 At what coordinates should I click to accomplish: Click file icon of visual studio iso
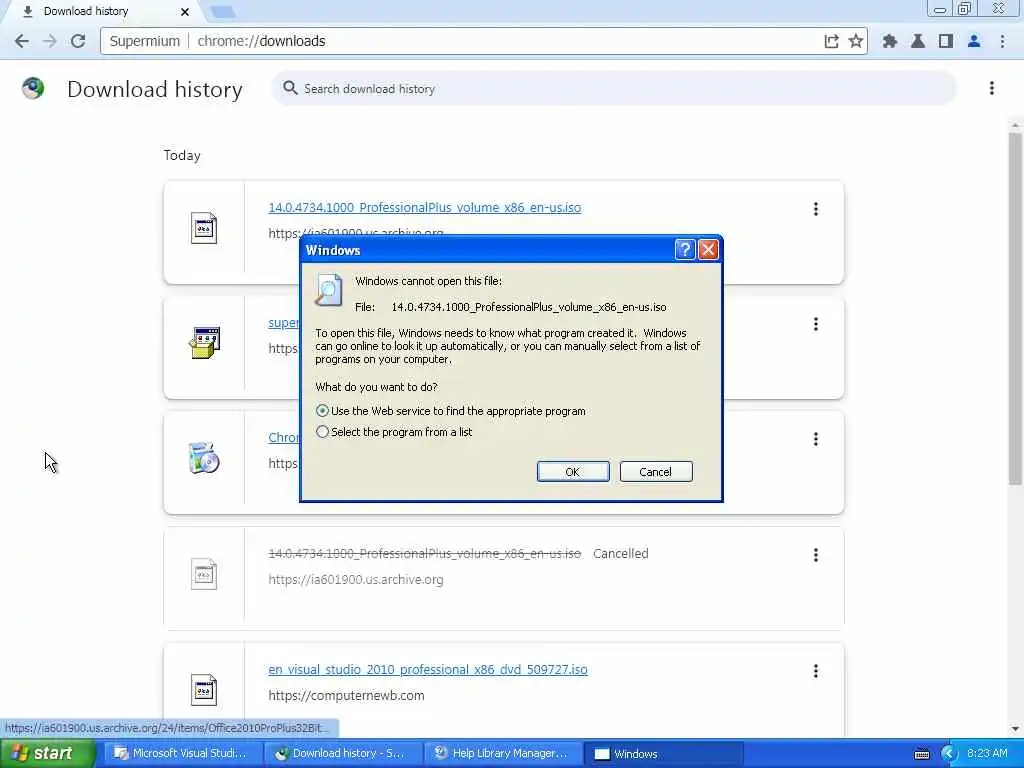[204, 690]
